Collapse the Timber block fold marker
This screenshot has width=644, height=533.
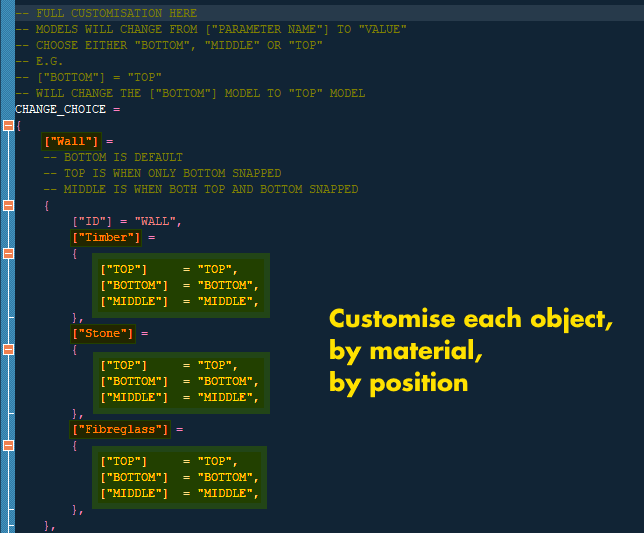click(8, 253)
